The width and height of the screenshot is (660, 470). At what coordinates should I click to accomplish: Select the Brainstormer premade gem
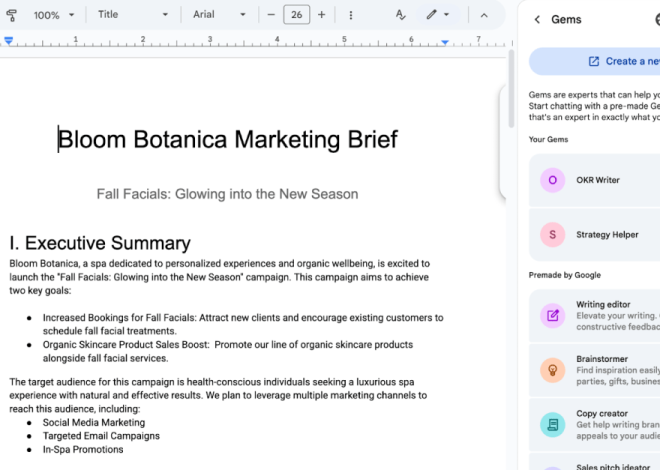[x=594, y=370]
